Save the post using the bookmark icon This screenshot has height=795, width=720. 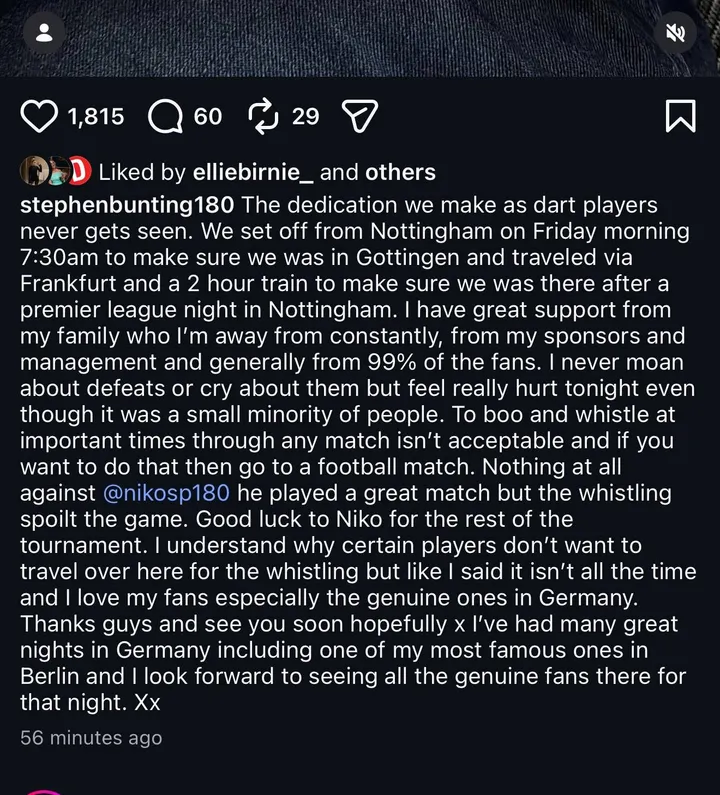click(x=680, y=116)
